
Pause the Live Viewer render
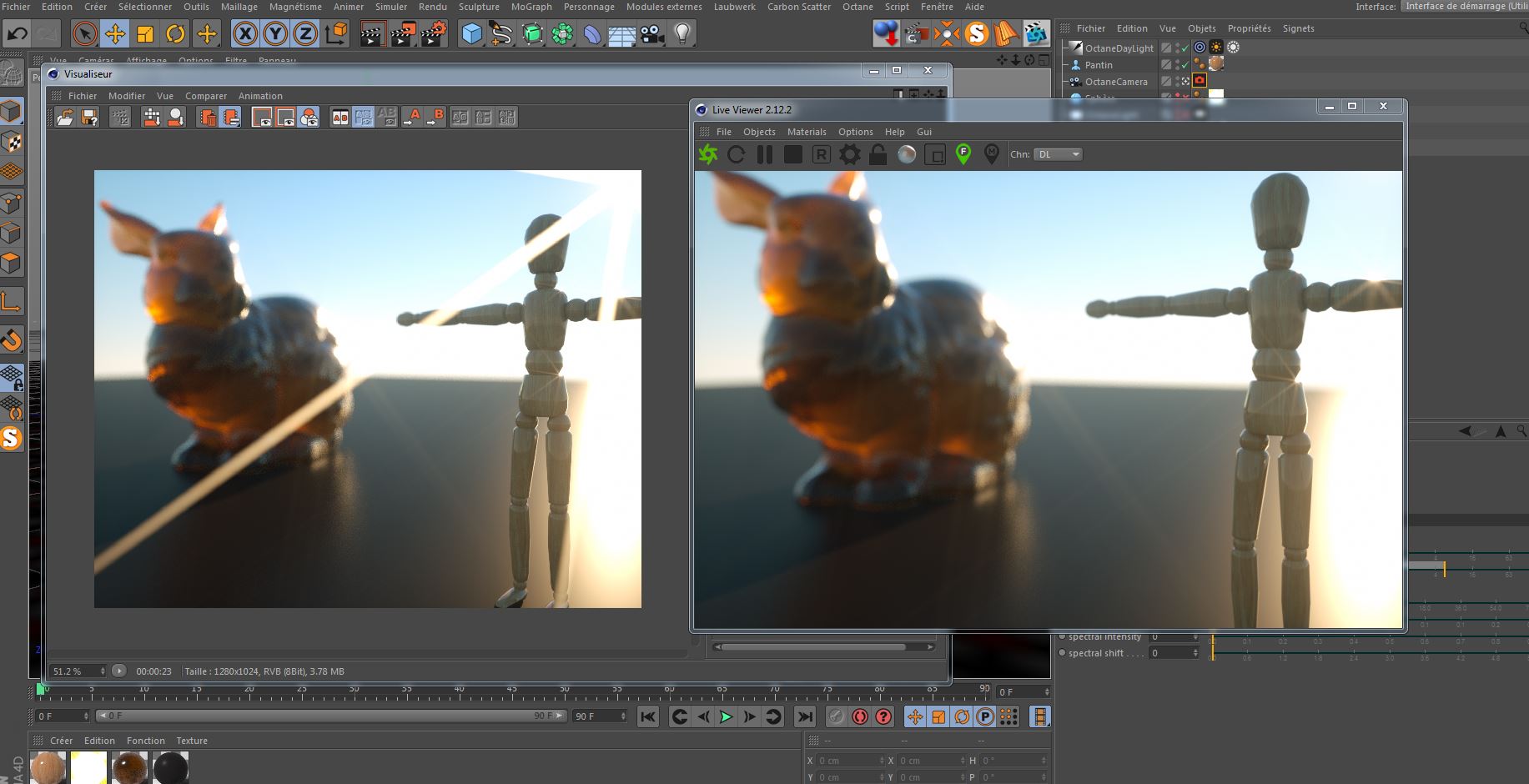coord(764,154)
